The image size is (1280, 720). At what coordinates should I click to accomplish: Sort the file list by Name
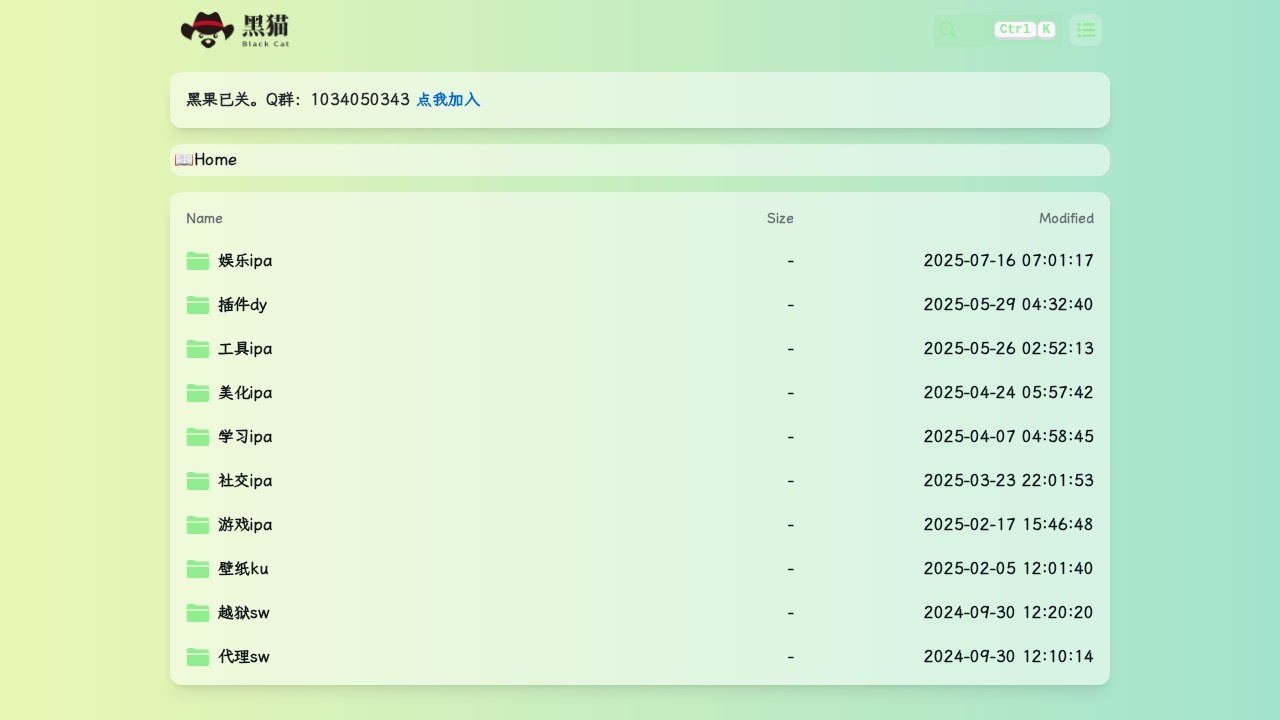pyautogui.click(x=204, y=218)
